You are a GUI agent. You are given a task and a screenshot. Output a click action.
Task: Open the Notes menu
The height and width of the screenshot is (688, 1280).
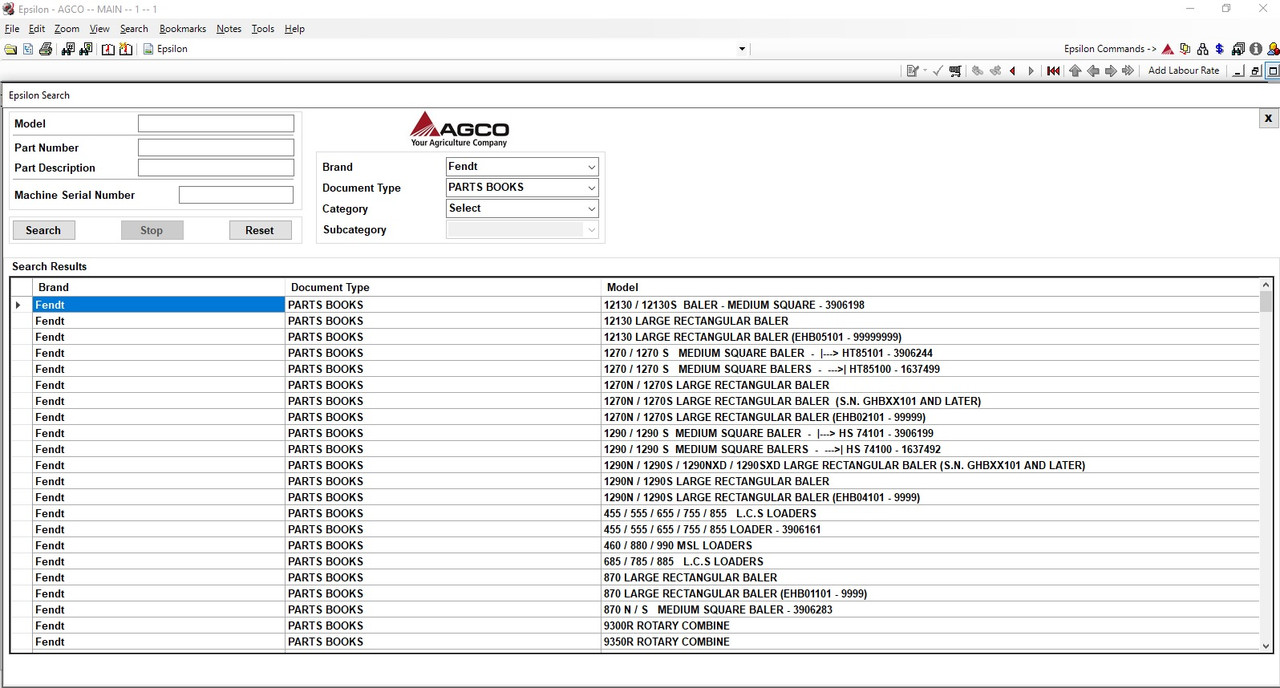pos(229,29)
